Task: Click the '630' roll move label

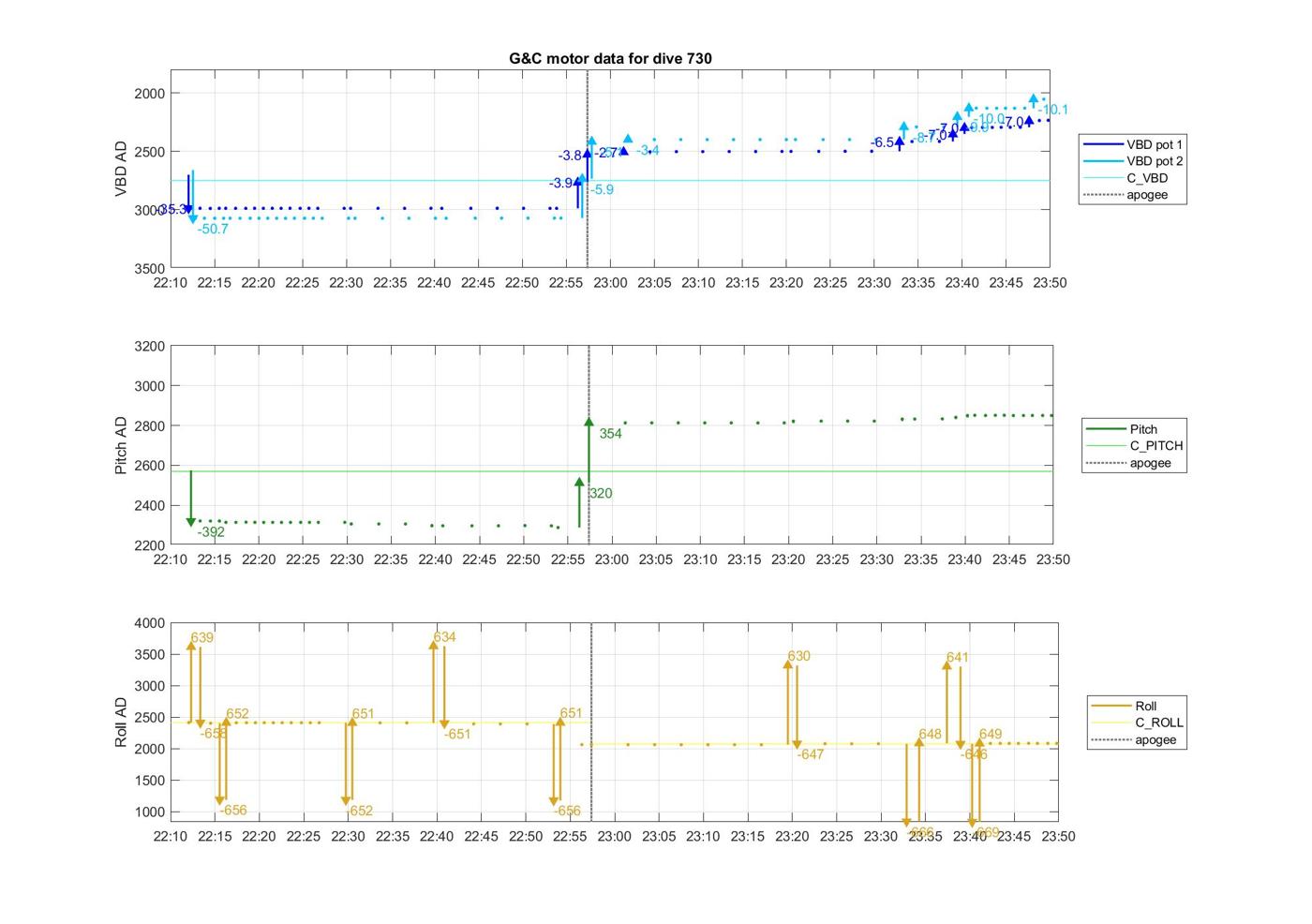Action: (x=798, y=657)
